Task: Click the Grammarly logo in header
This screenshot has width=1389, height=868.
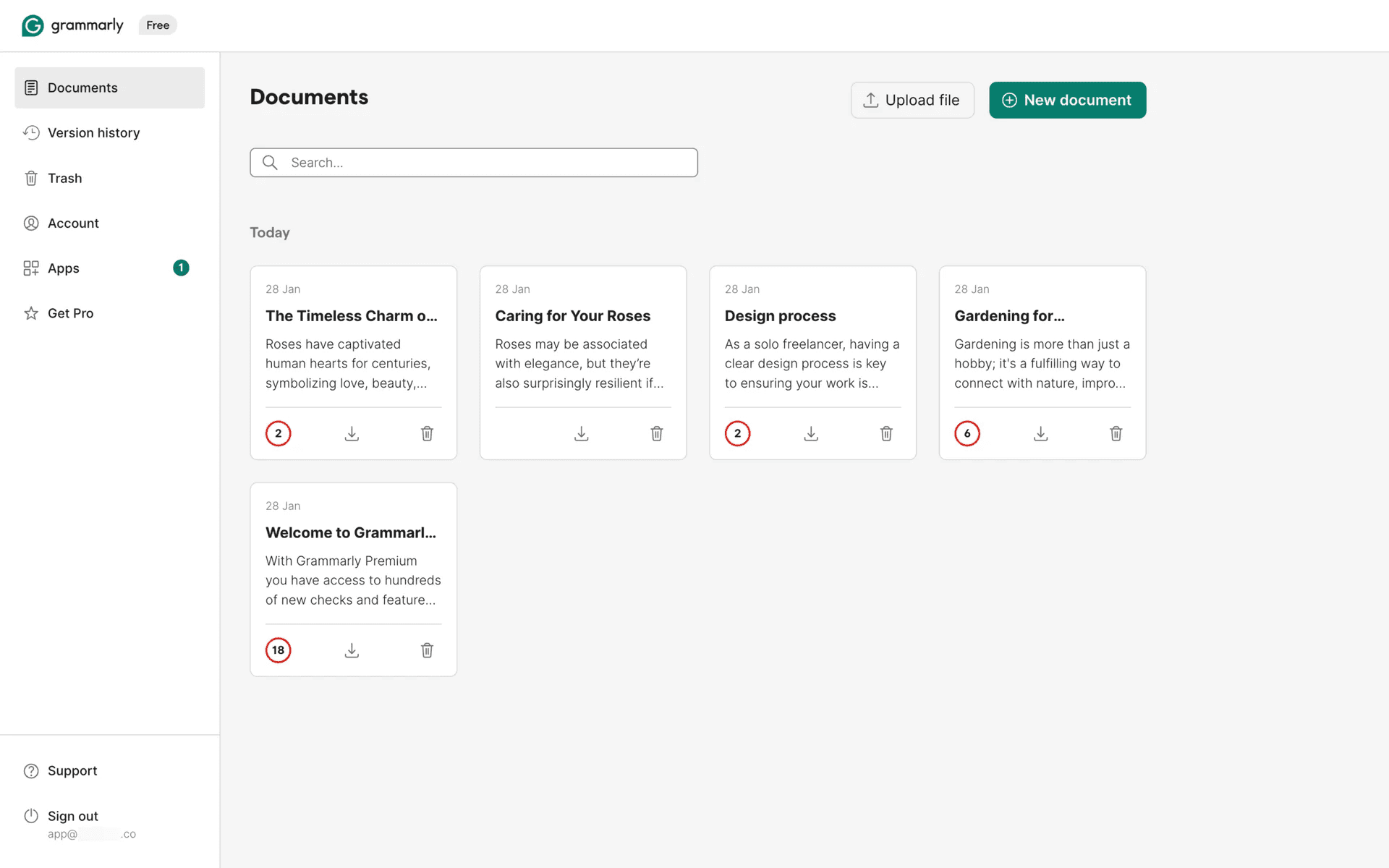Action: tap(72, 25)
